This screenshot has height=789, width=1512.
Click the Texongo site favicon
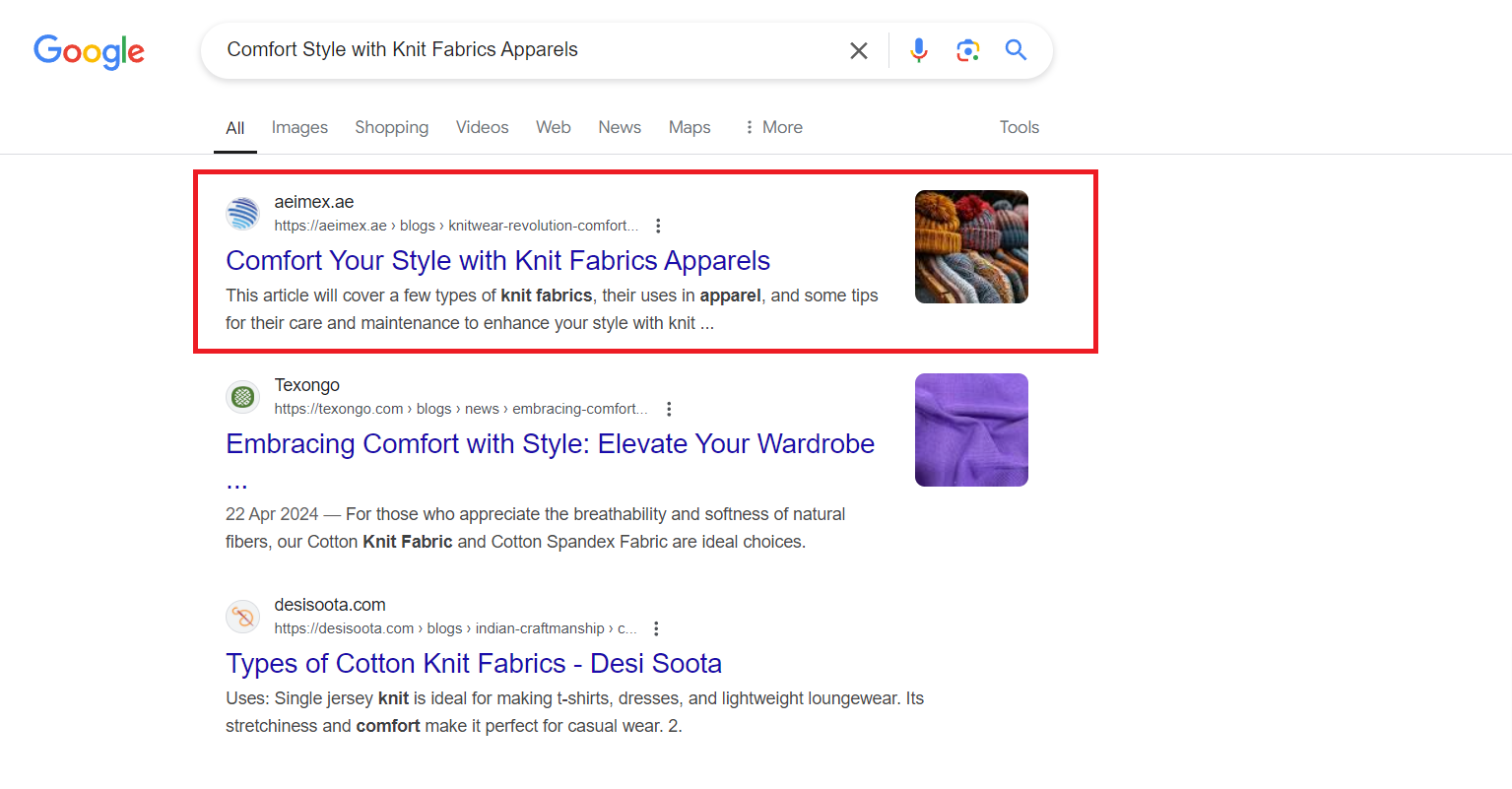pyautogui.click(x=242, y=397)
